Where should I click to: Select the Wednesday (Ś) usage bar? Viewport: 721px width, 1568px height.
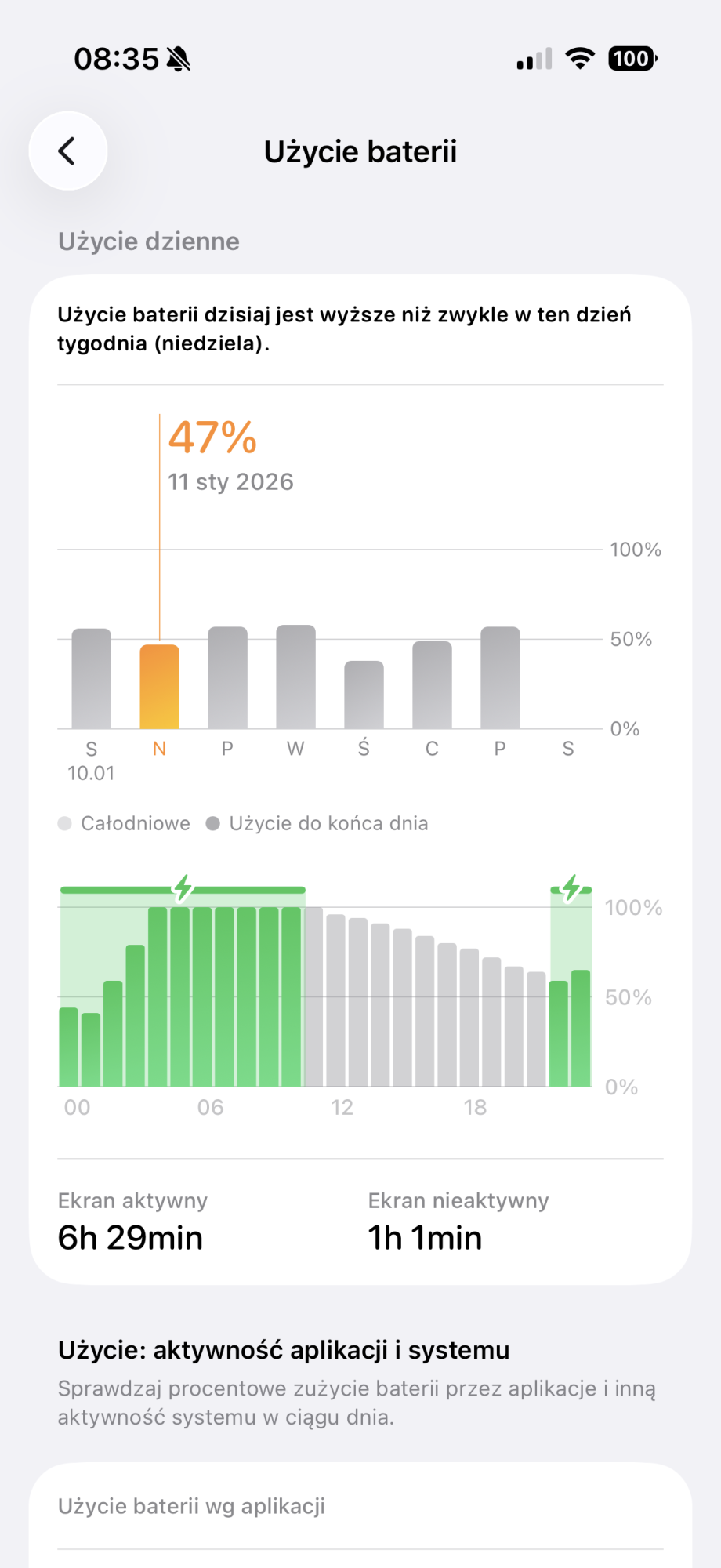click(364, 695)
